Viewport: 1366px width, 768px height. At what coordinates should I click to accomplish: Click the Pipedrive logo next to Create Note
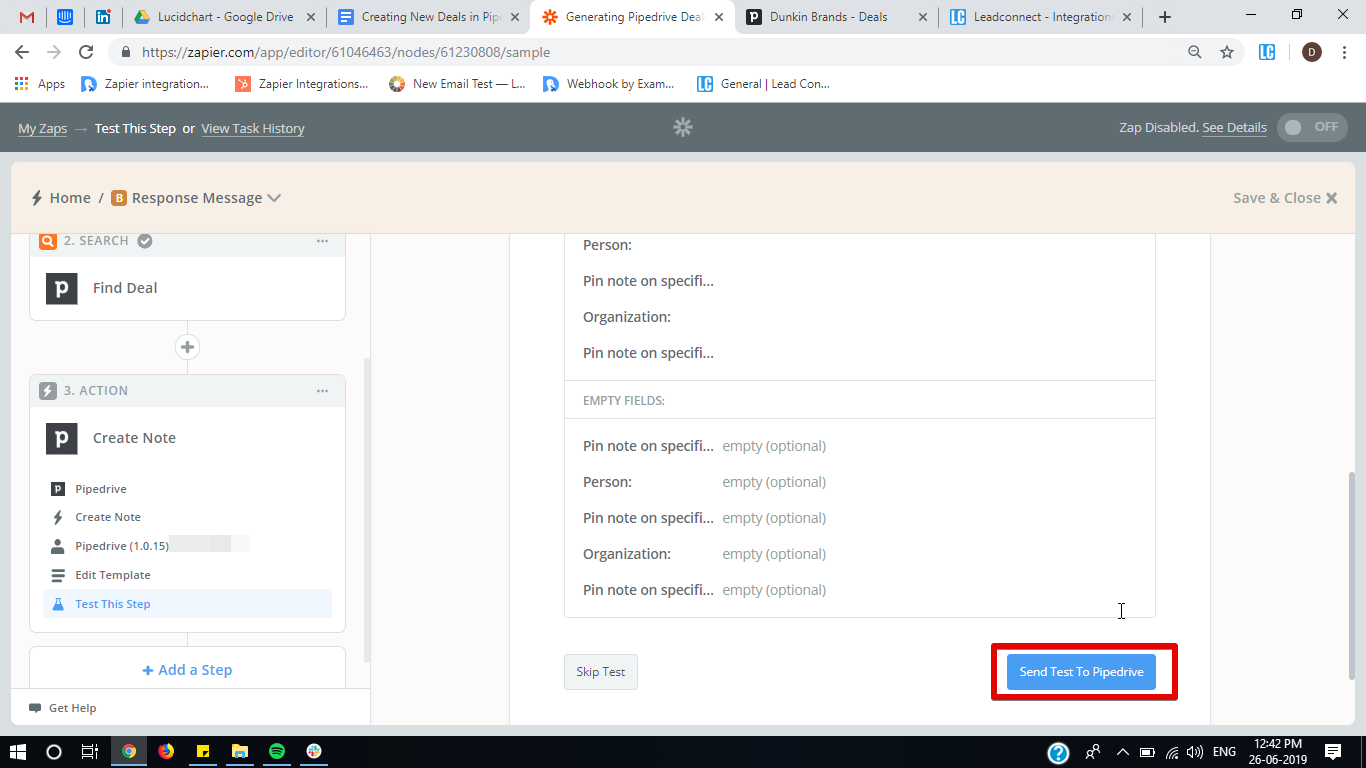tap(62, 438)
